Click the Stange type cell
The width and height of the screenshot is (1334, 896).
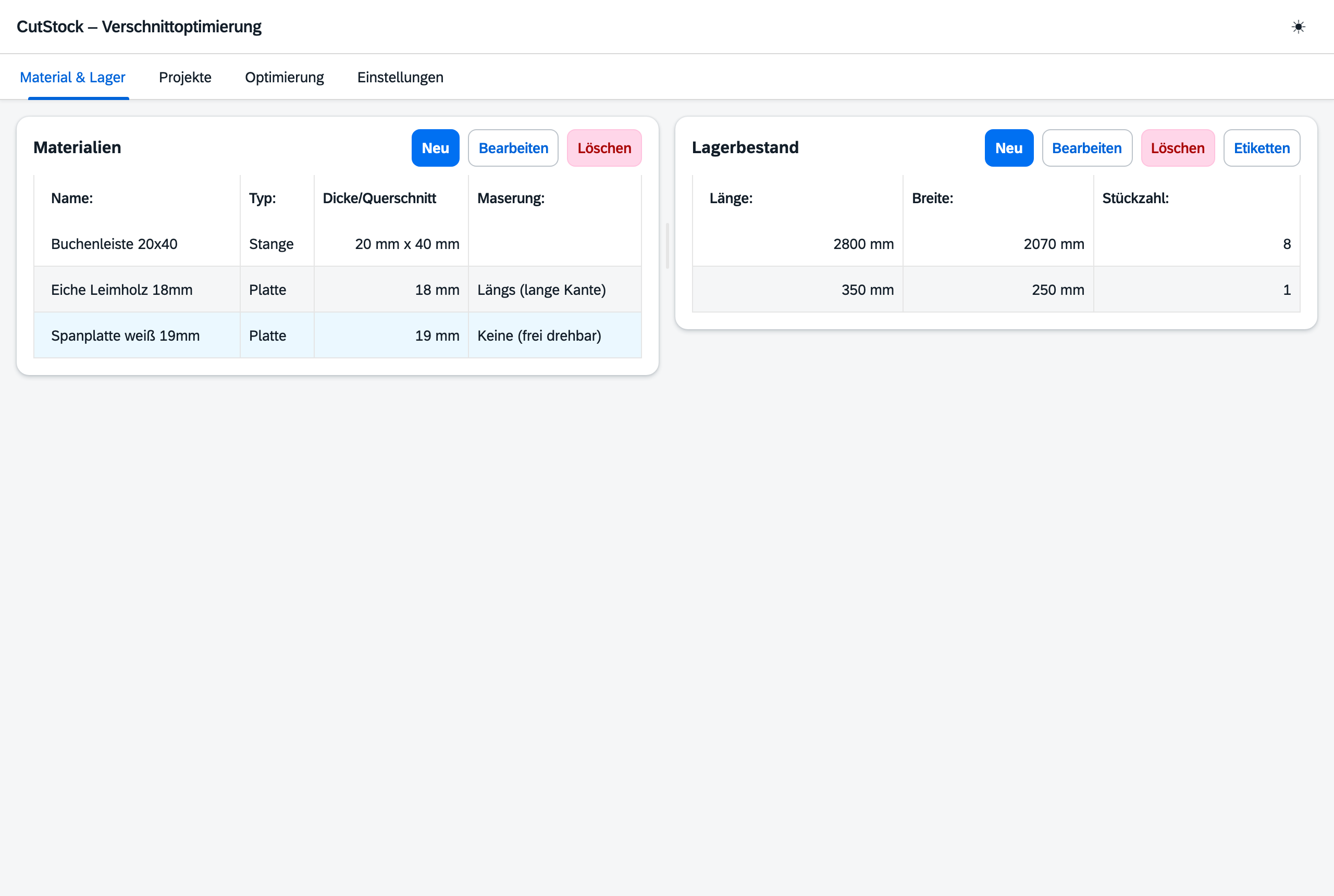click(x=277, y=244)
